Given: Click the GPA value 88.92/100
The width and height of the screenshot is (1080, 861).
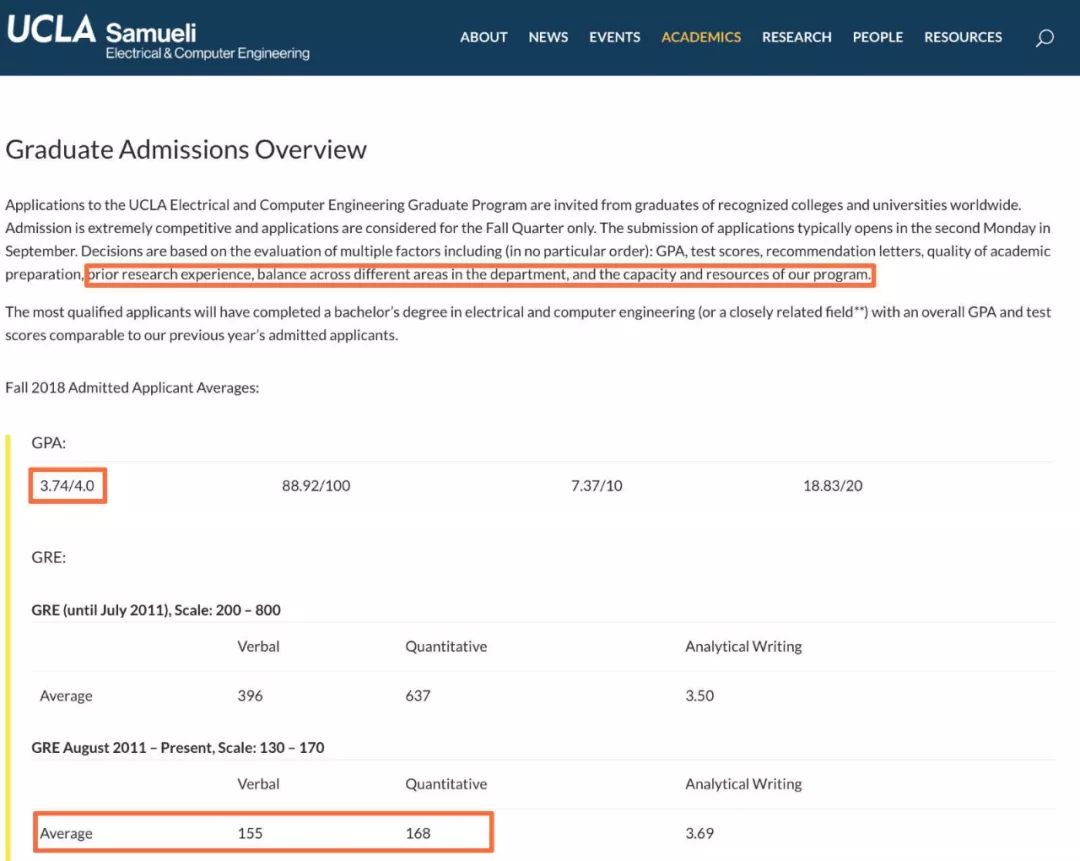Looking at the screenshot, I should (x=315, y=486).
